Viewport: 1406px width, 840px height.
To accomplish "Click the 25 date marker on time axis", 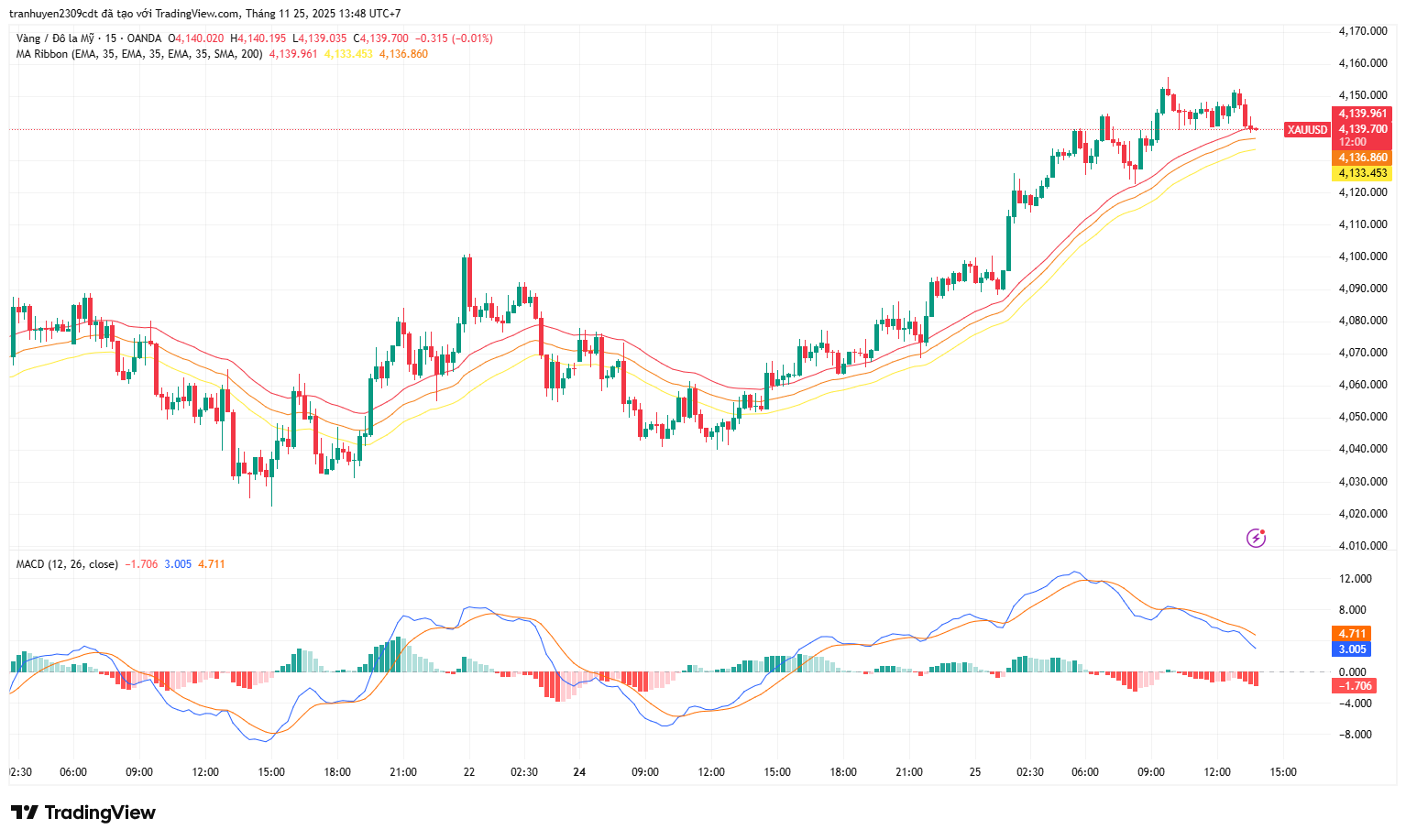I will point(975,772).
